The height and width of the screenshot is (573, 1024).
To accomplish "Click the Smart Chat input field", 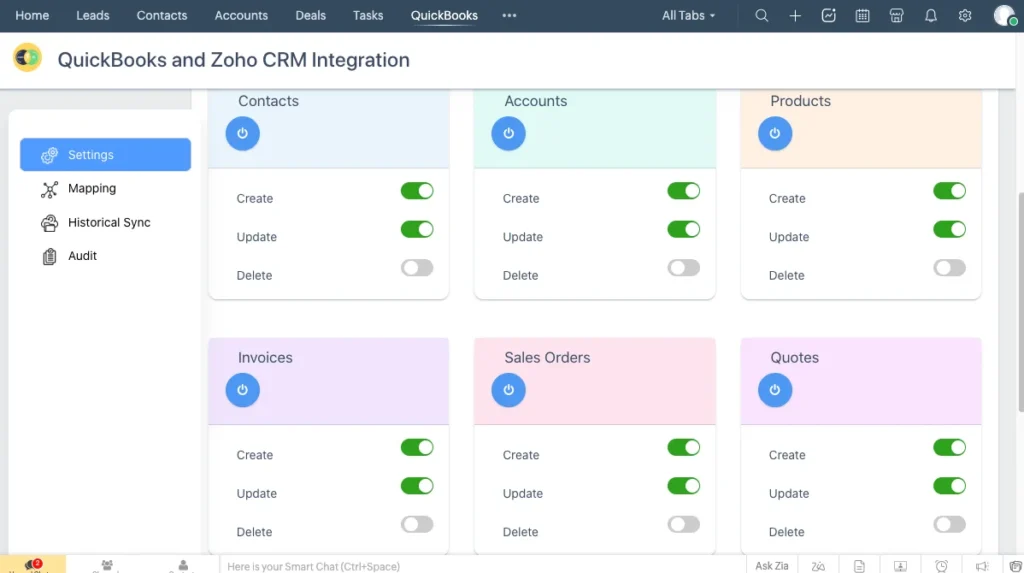I will 483,566.
